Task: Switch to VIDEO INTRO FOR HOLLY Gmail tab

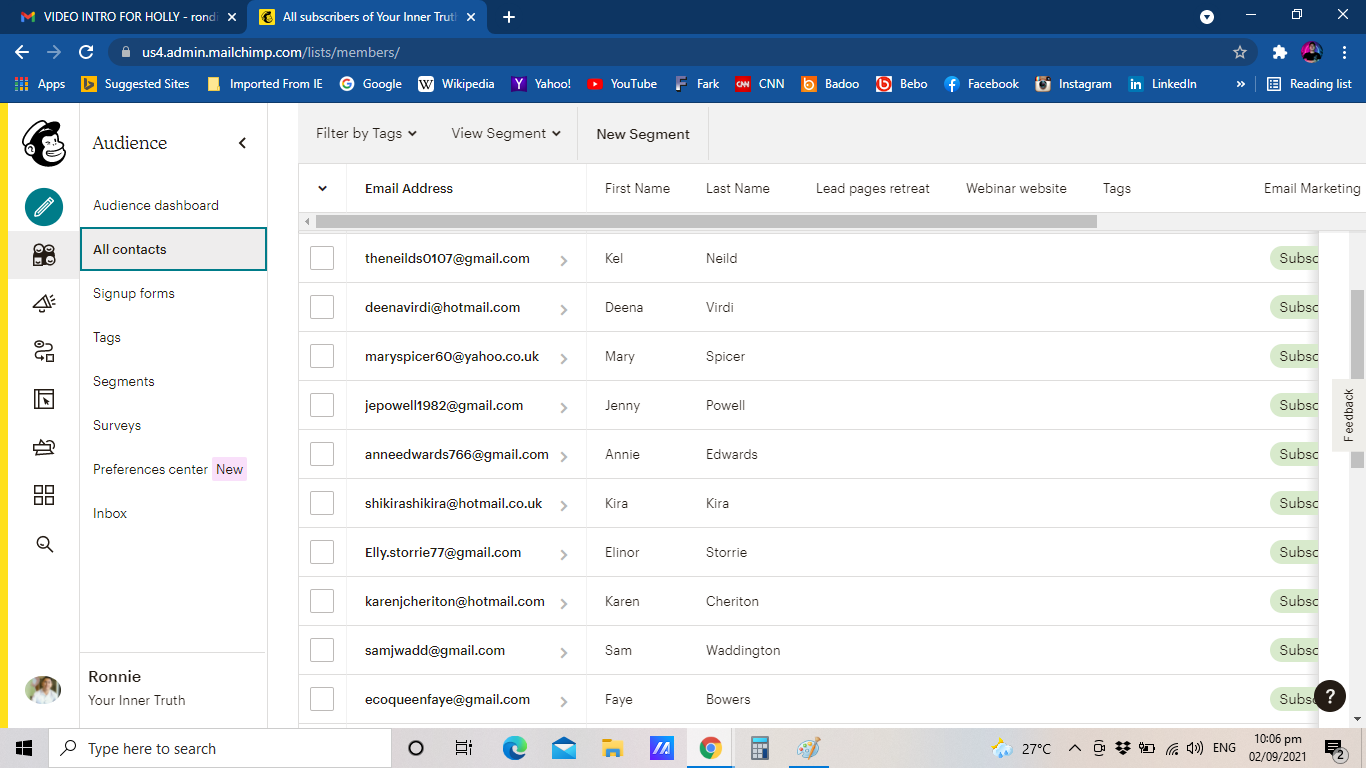Action: tap(128, 17)
